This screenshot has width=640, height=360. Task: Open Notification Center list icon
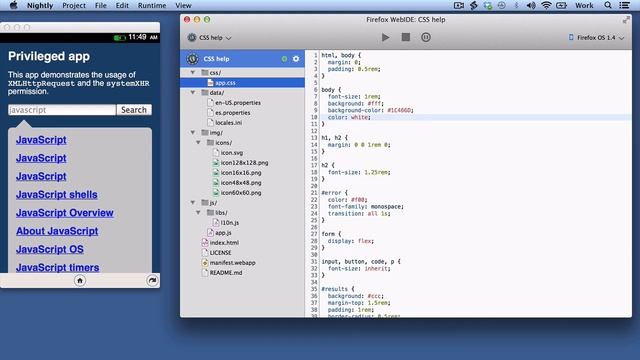624,5
